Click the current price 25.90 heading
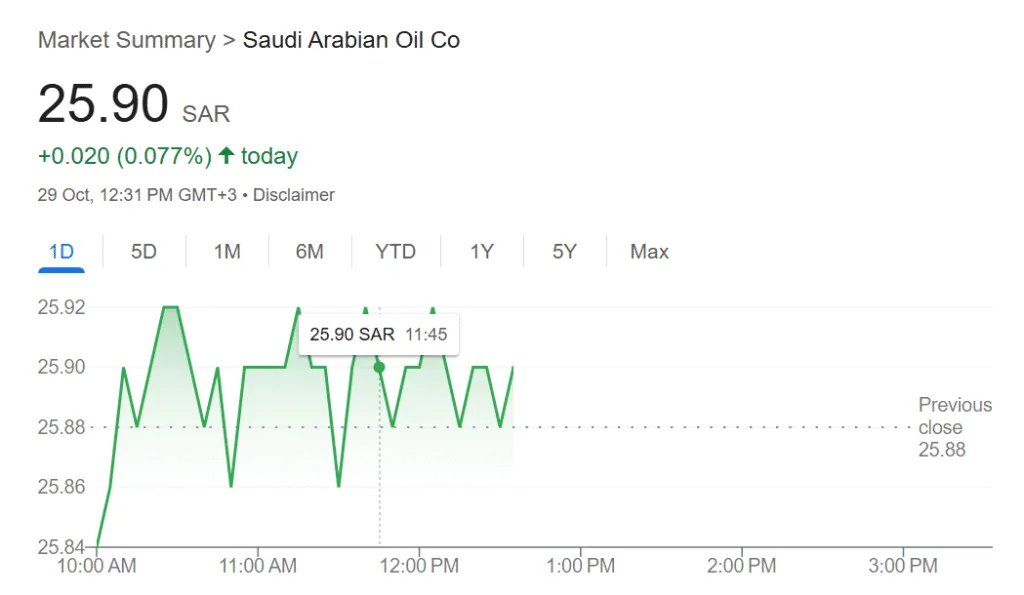 coord(102,103)
